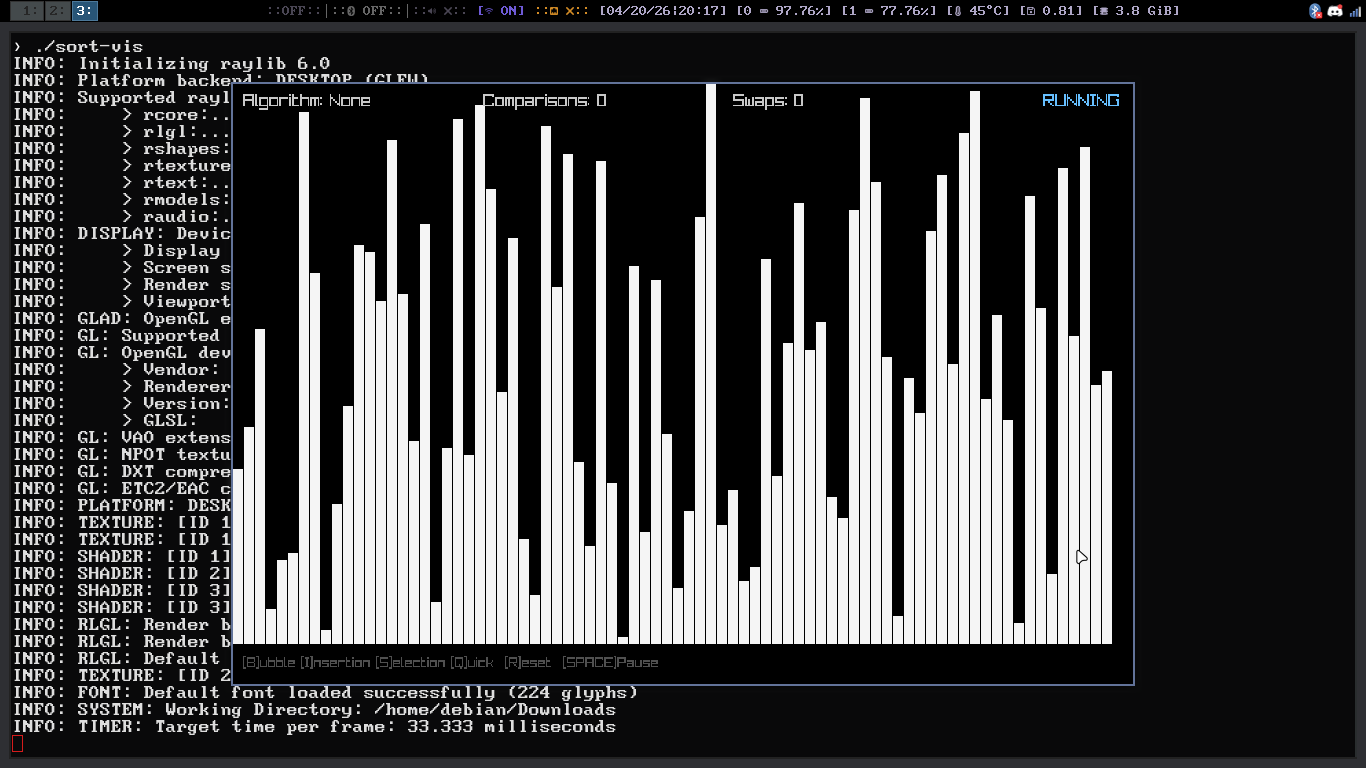Open the Discord tray icon

(x=1335, y=11)
